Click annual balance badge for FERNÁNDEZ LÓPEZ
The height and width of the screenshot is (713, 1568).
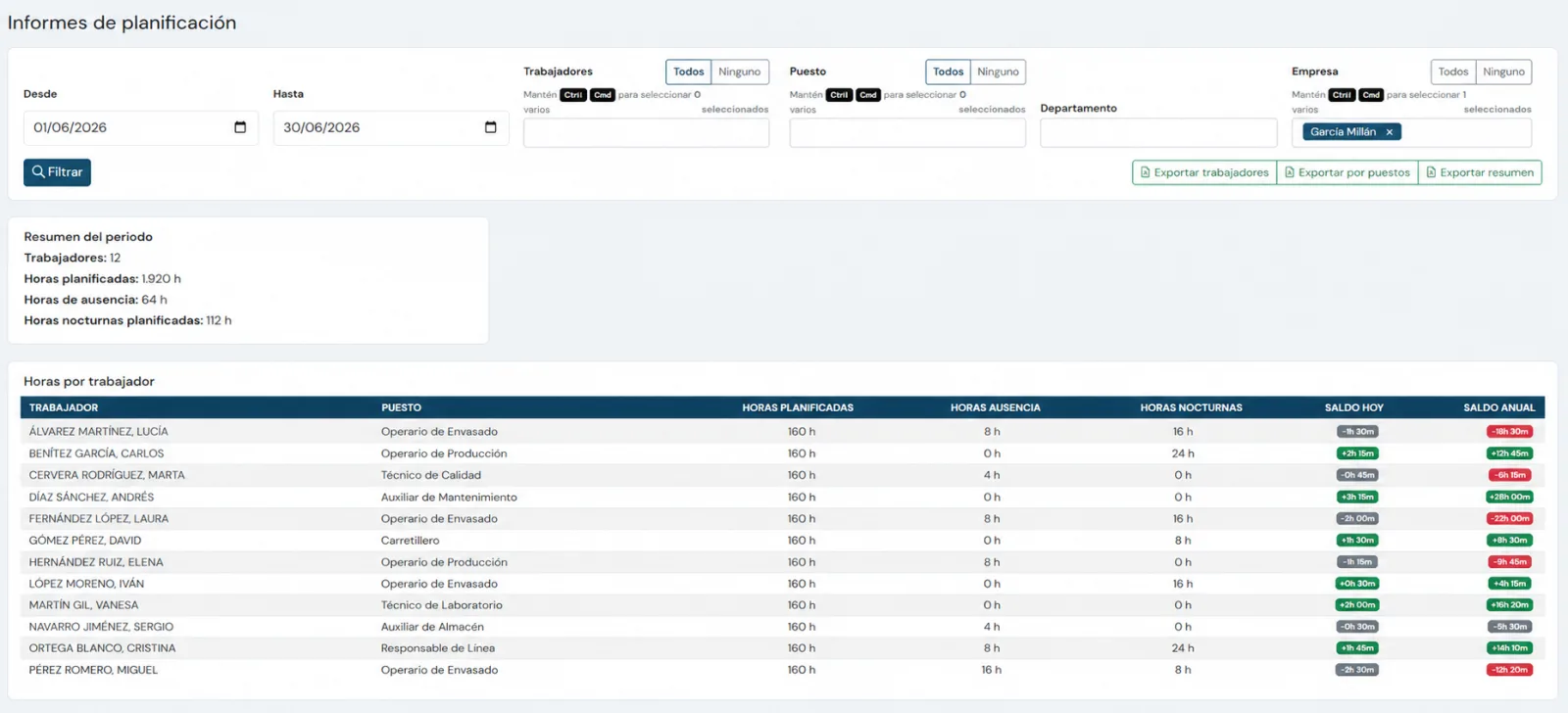(x=1509, y=519)
